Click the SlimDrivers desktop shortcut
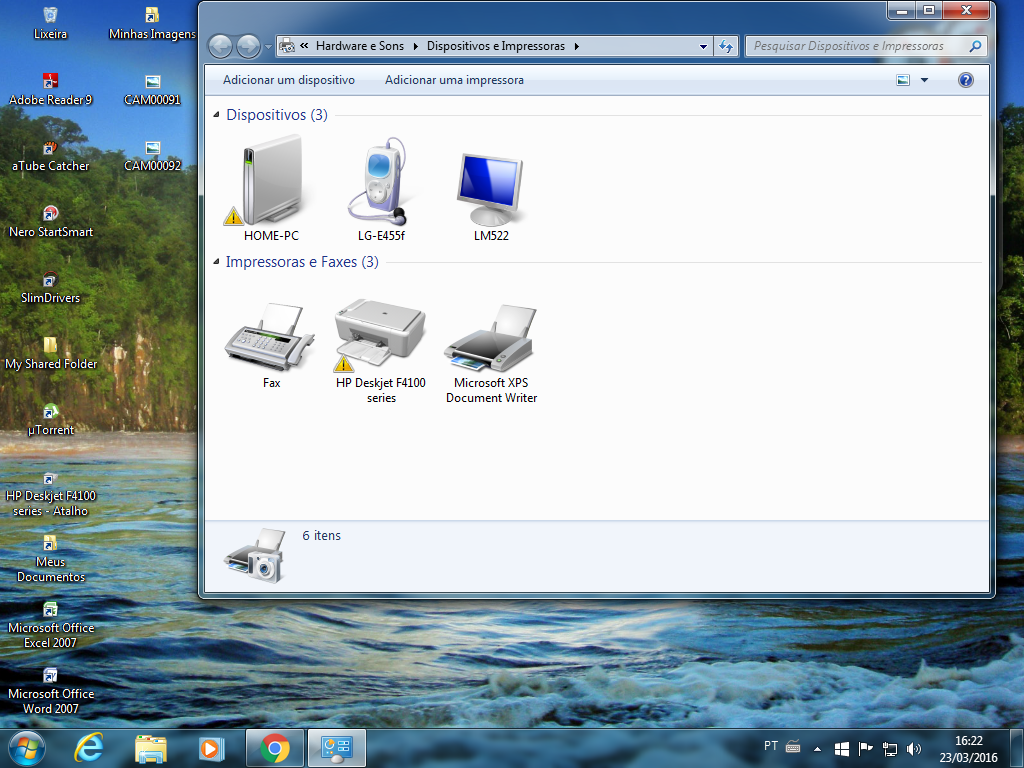Viewport: 1024px width, 768px height. pos(50,287)
